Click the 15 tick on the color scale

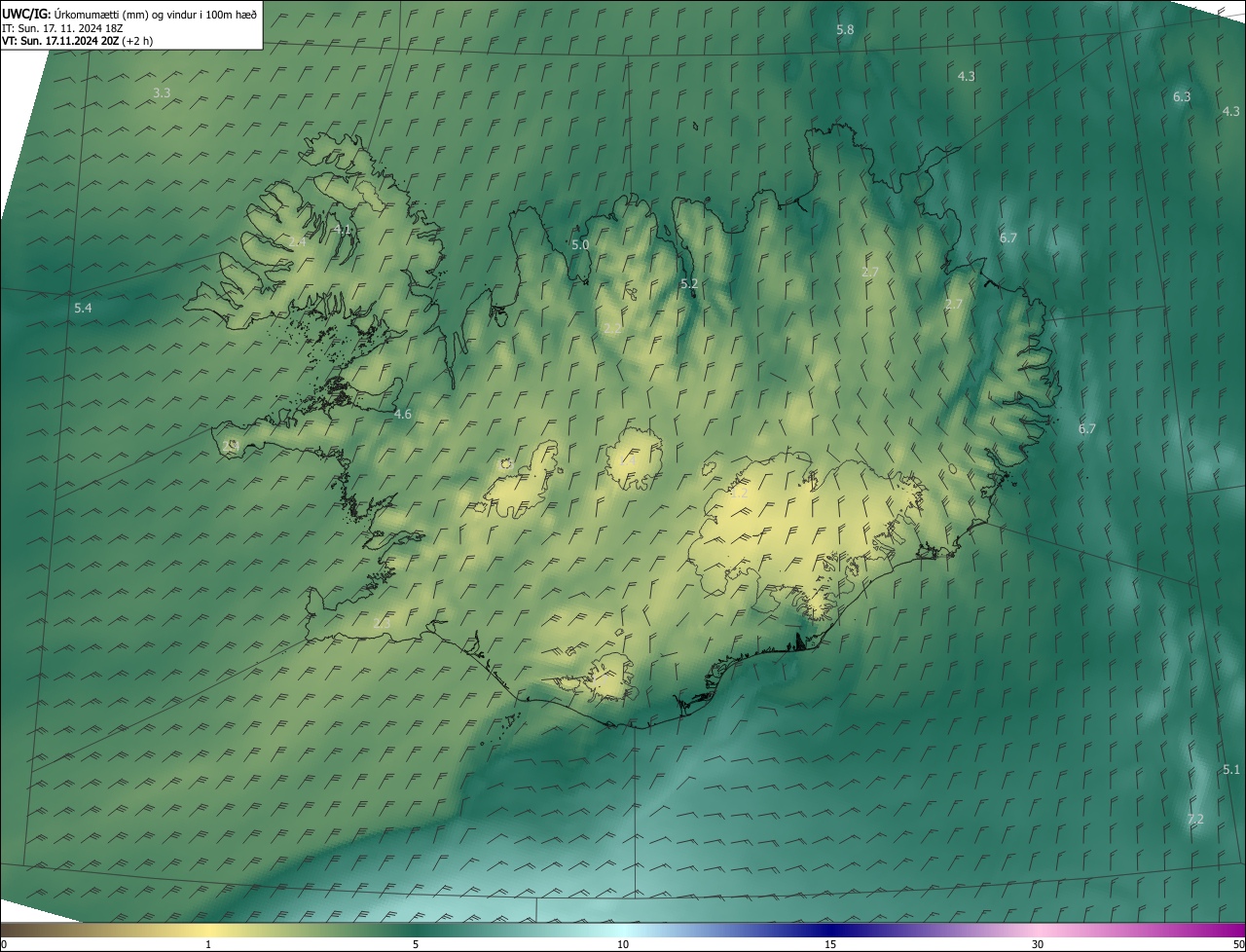point(830,945)
